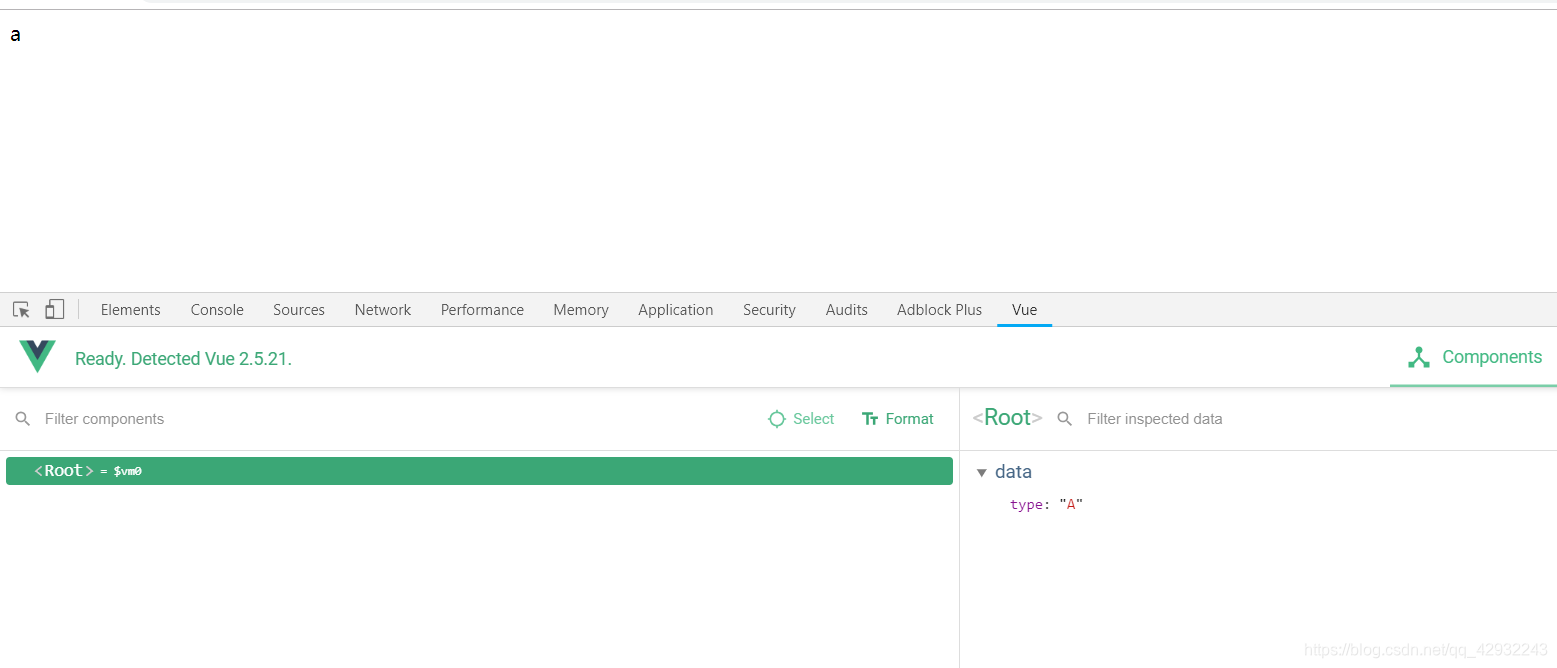Switch to the Network tab

point(383,310)
